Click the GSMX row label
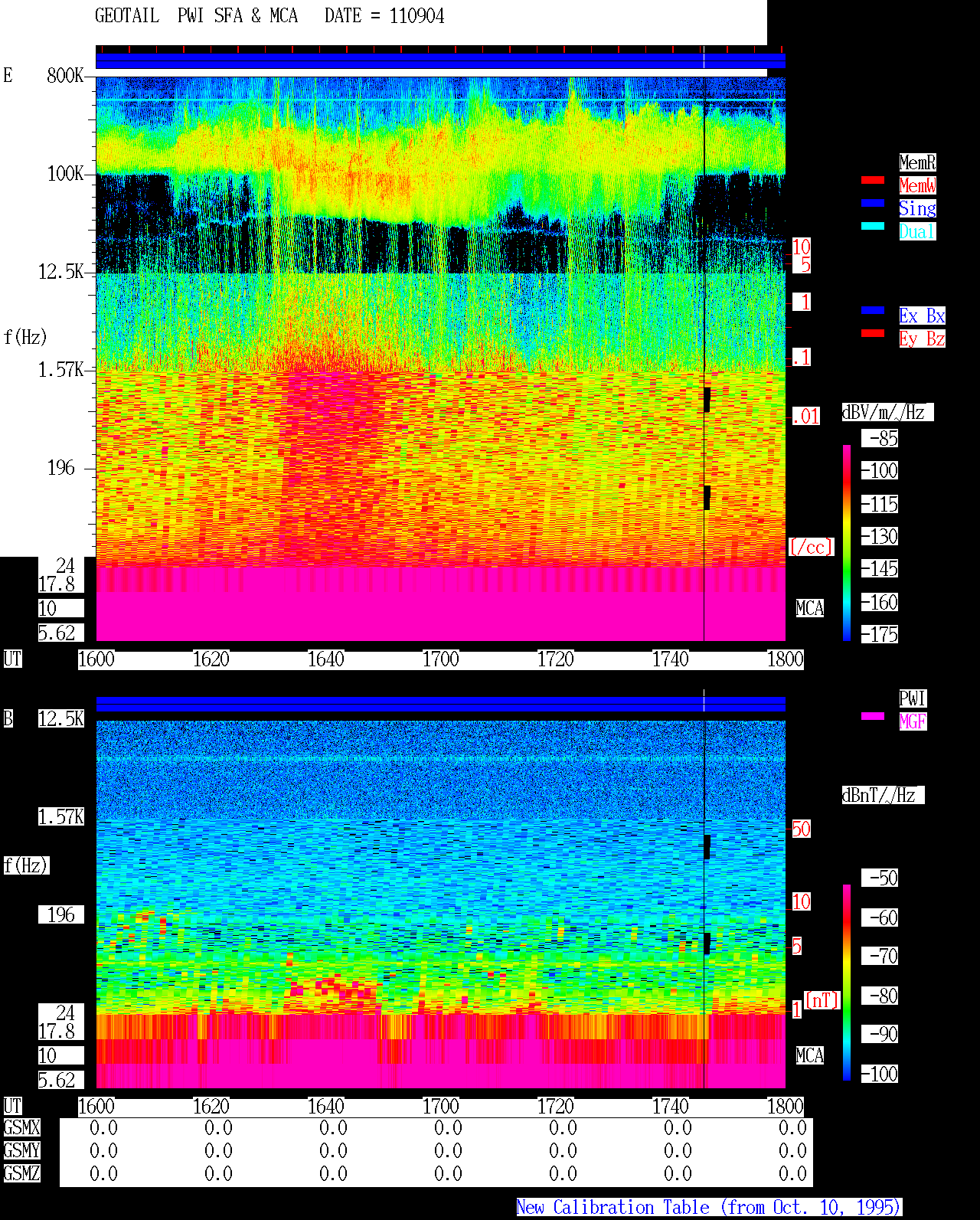The height and width of the screenshot is (1220, 980). [21, 1128]
